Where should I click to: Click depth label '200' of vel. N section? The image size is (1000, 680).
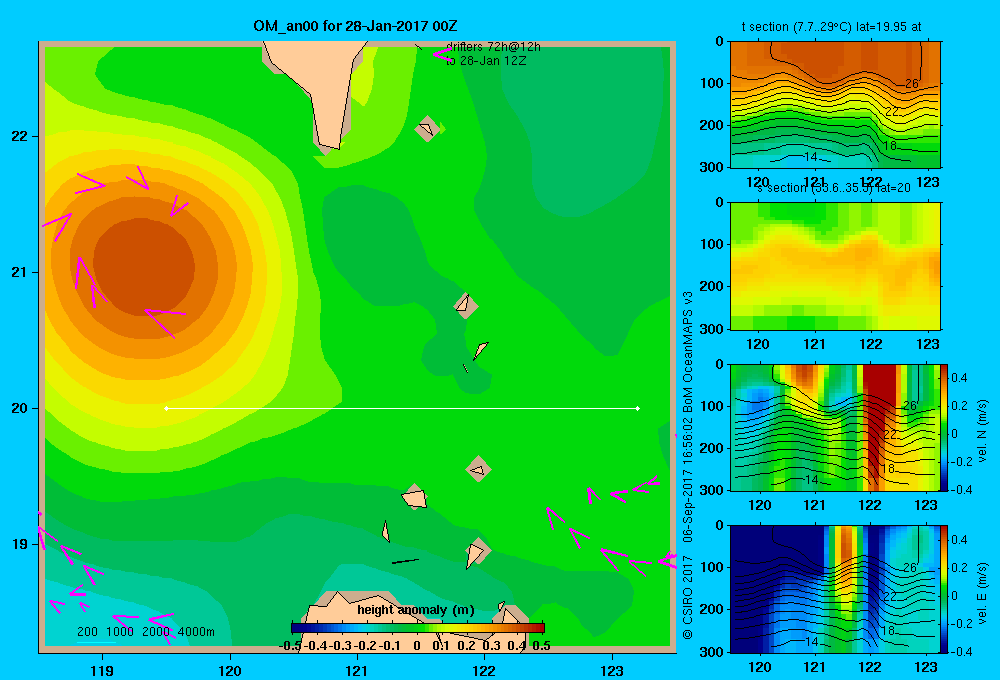click(712, 448)
